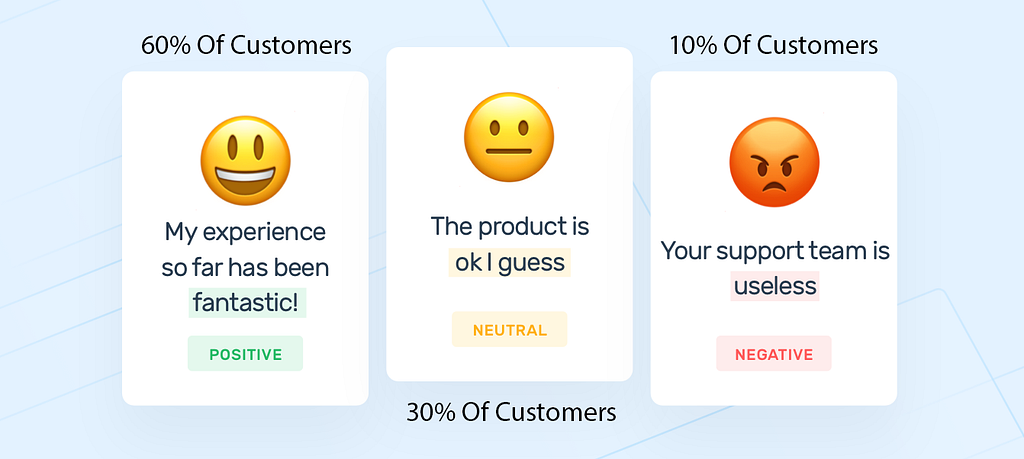This screenshot has width=1024, height=459.
Task: Click the red angry face emoji
Action: point(774,161)
